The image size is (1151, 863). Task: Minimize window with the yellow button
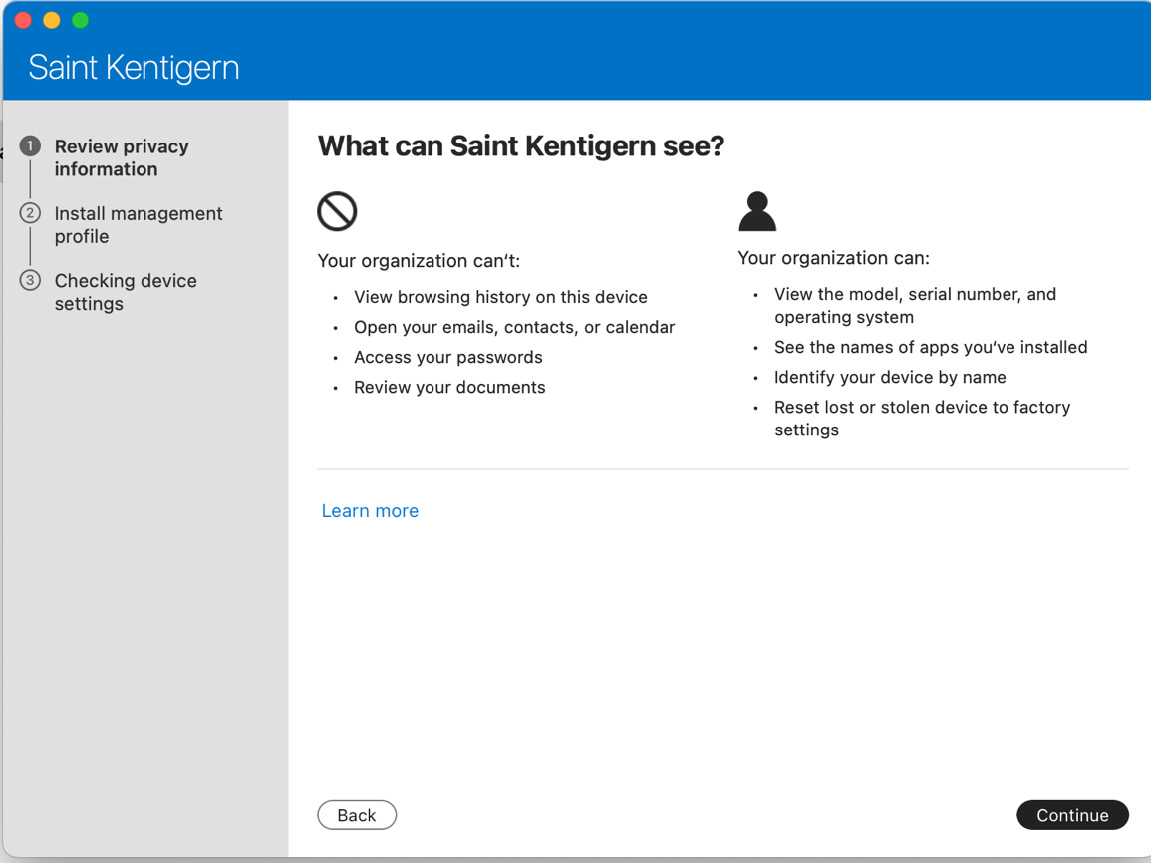51,20
